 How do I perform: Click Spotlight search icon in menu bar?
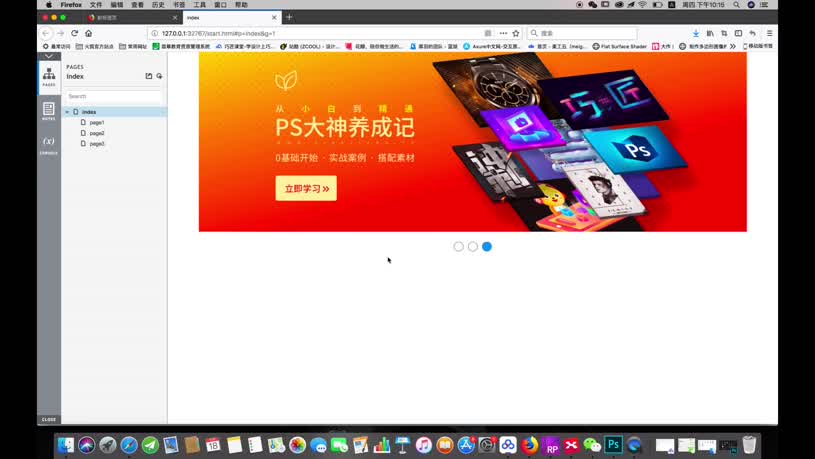click(x=737, y=5)
